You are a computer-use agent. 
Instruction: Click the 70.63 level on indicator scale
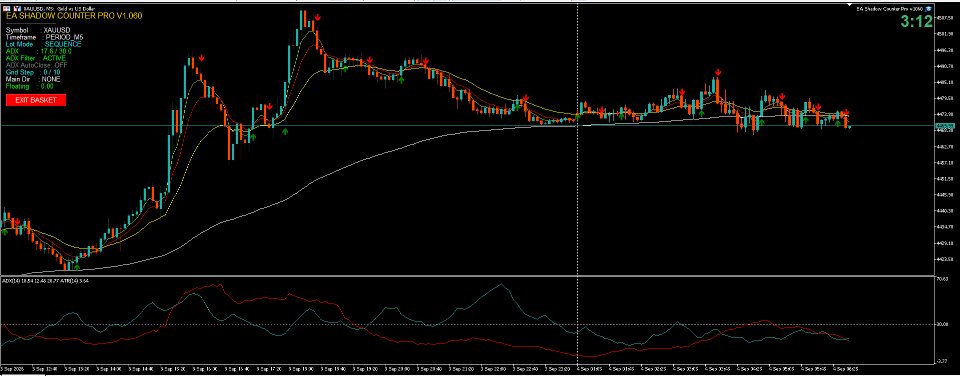943,279
